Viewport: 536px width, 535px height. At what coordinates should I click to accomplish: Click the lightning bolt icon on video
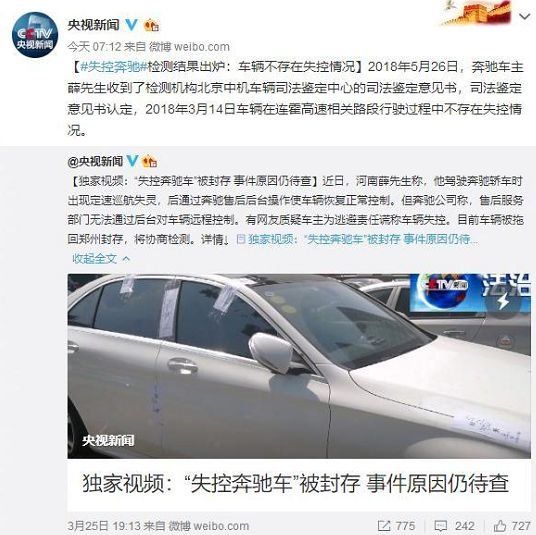(x=503, y=302)
